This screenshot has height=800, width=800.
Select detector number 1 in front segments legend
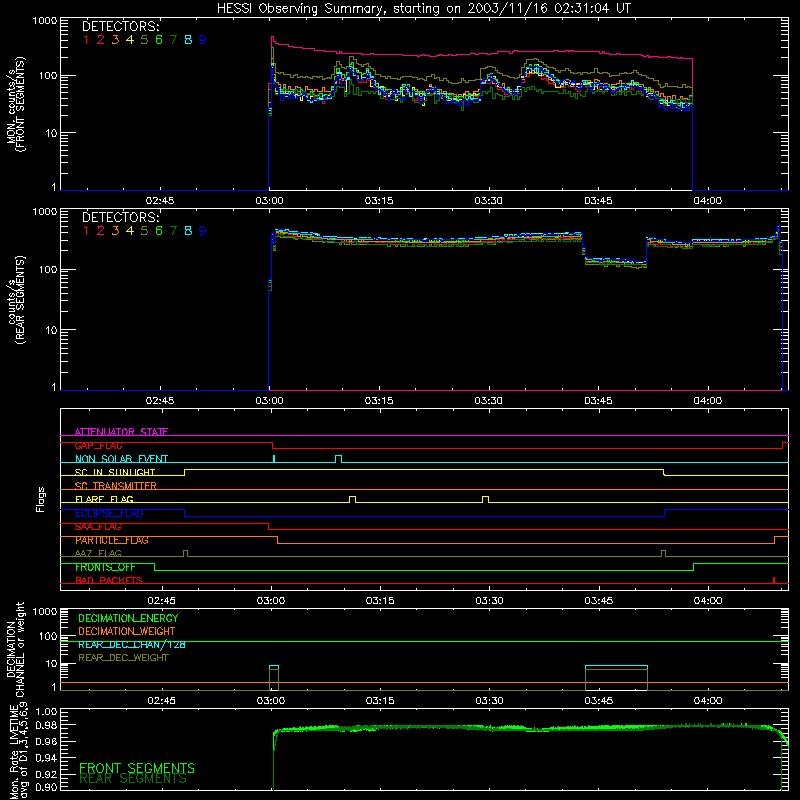[x=86, y=40]
